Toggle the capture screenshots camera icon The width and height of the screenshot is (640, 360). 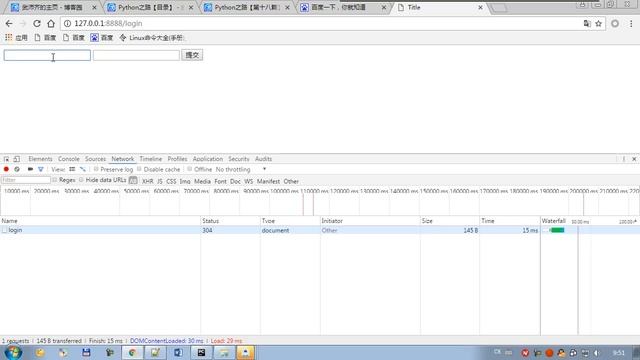click(30, 169)
